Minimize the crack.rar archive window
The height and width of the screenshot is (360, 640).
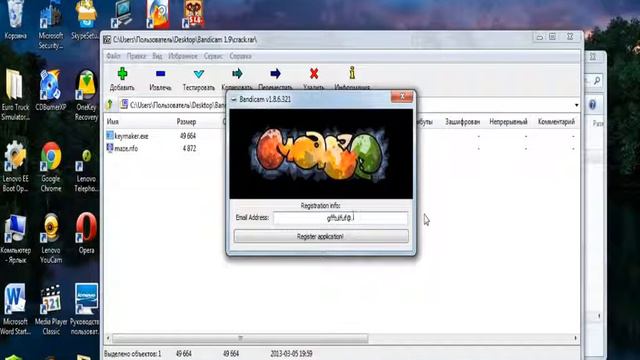coord(540,37)
